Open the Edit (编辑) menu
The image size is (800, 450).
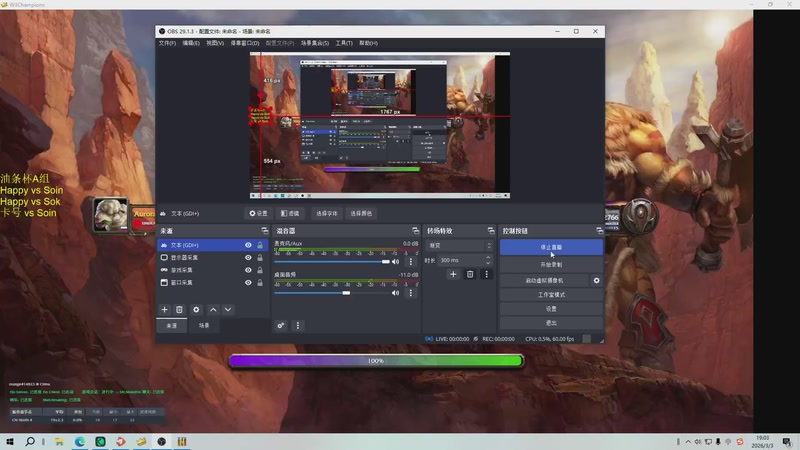(x=191, y=43)
